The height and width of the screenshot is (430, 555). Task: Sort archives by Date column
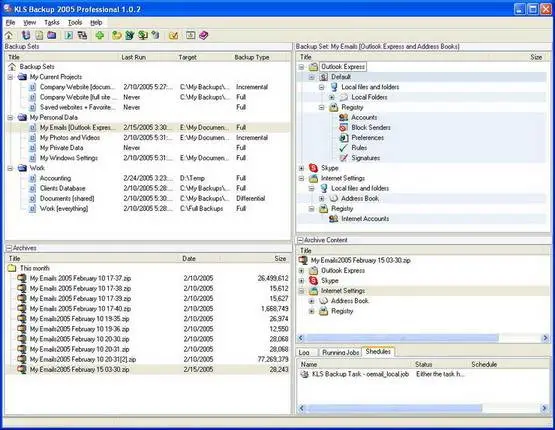click(200, 258)
